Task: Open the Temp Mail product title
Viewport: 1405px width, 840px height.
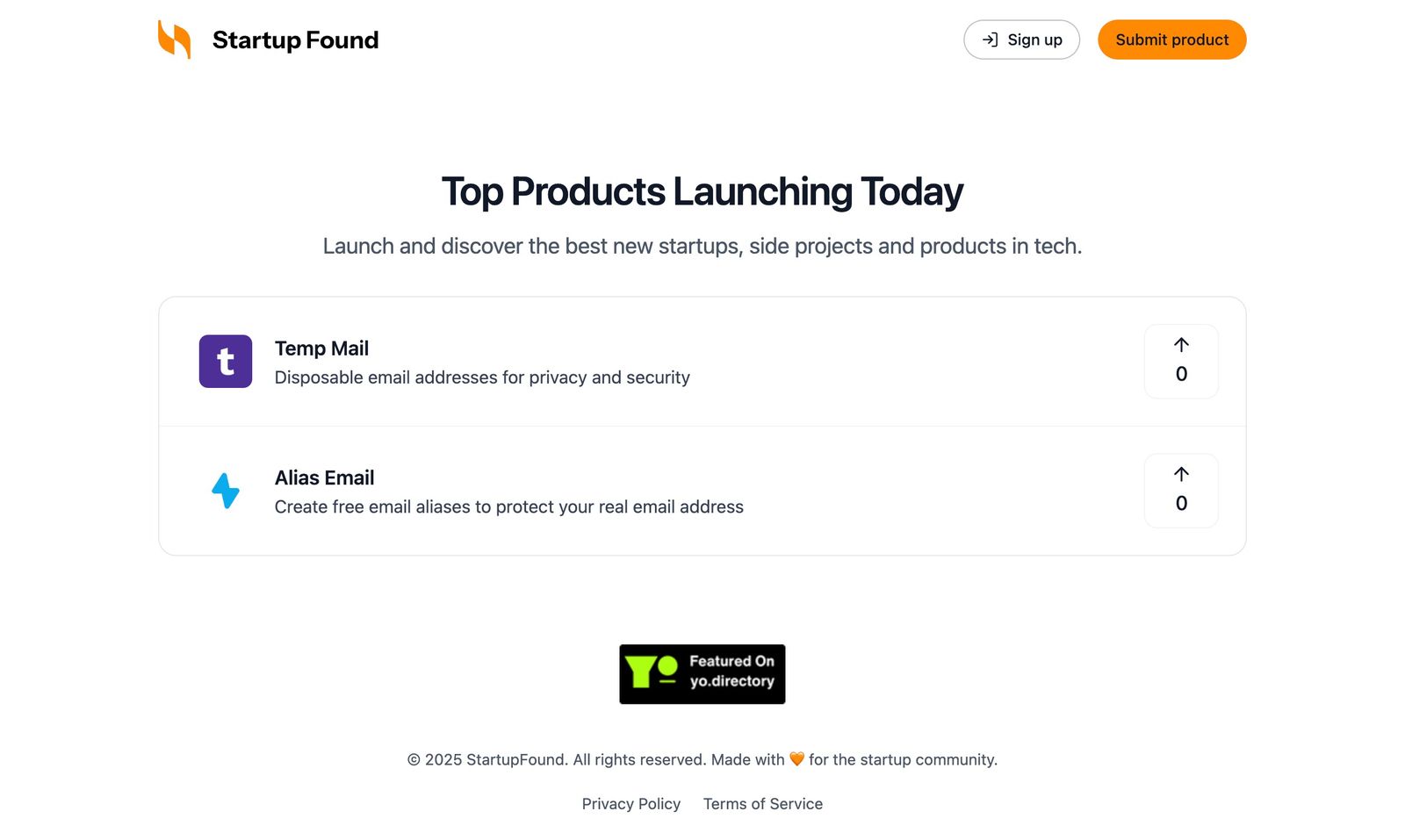Action: coord(321,348)
